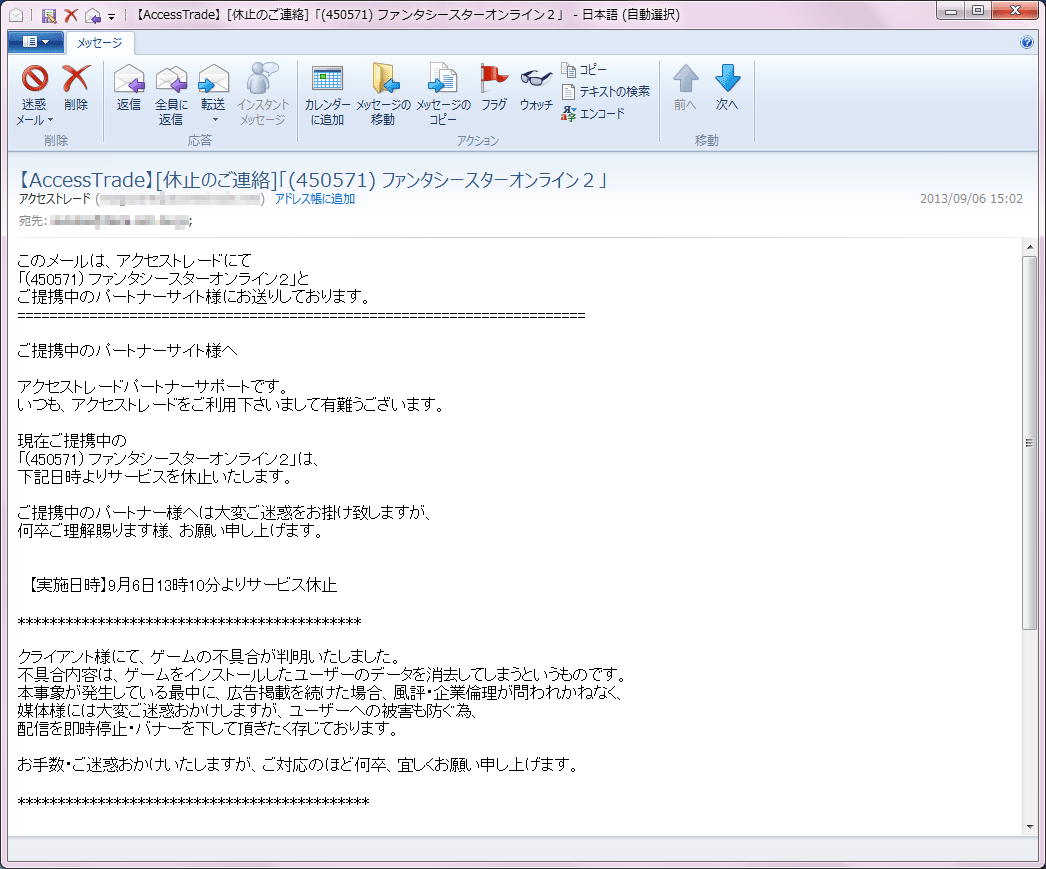Click the line starting 媒体様には大変ご迷惑

[247, 711]
